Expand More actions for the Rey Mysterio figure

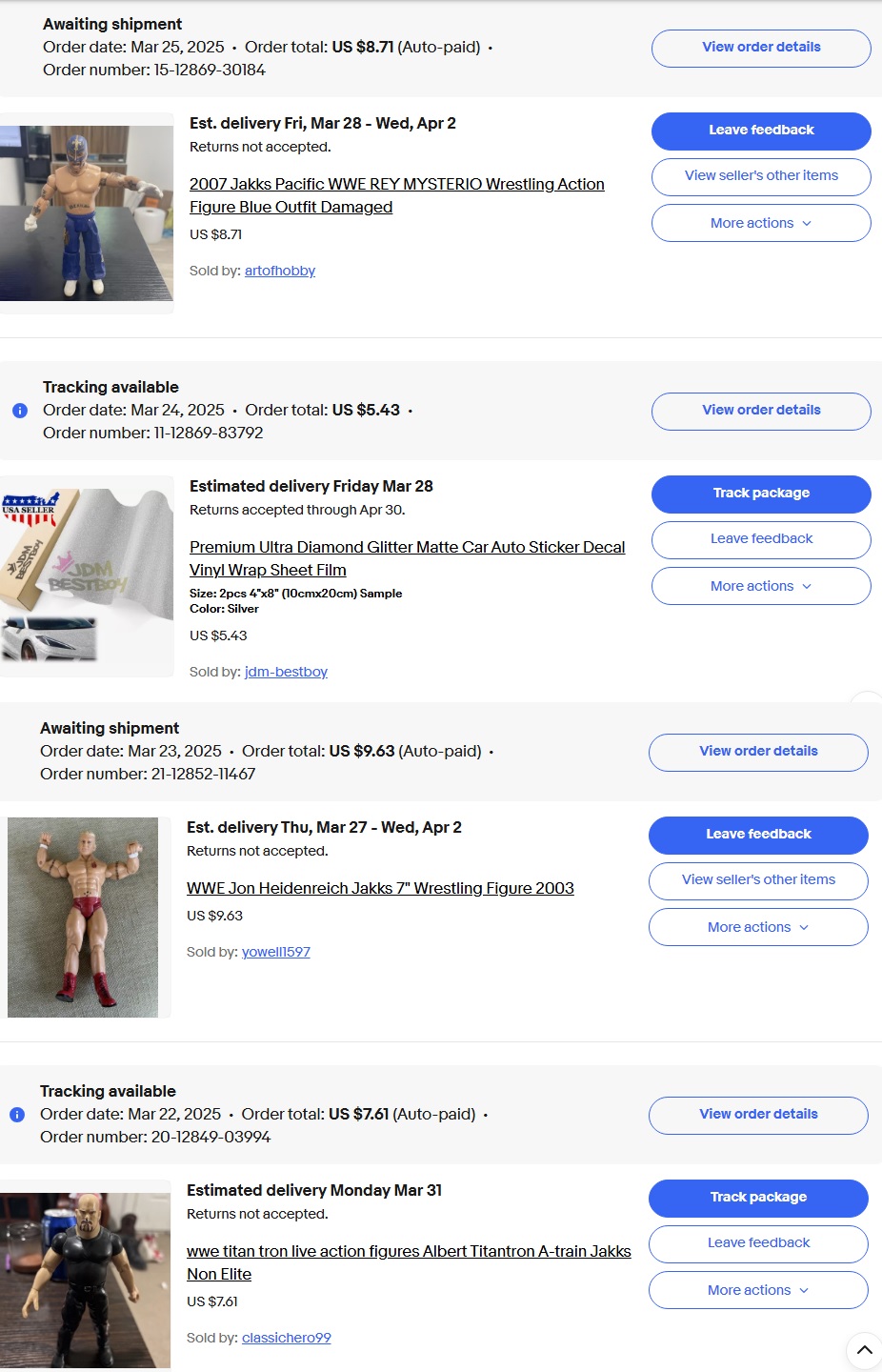point(761,223)
